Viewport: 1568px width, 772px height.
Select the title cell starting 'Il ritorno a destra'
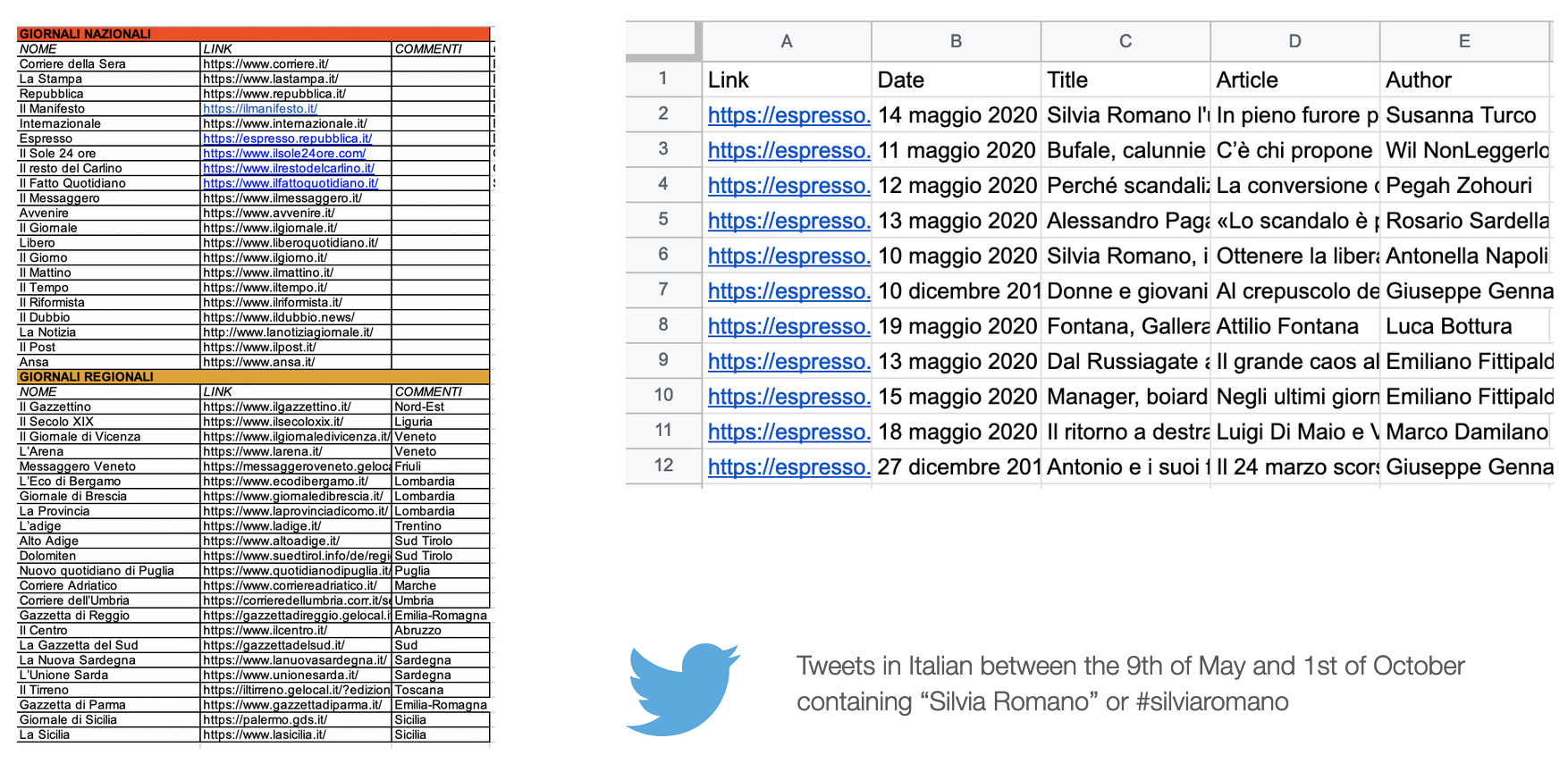pyautogui.click(x=1125, y=432)
